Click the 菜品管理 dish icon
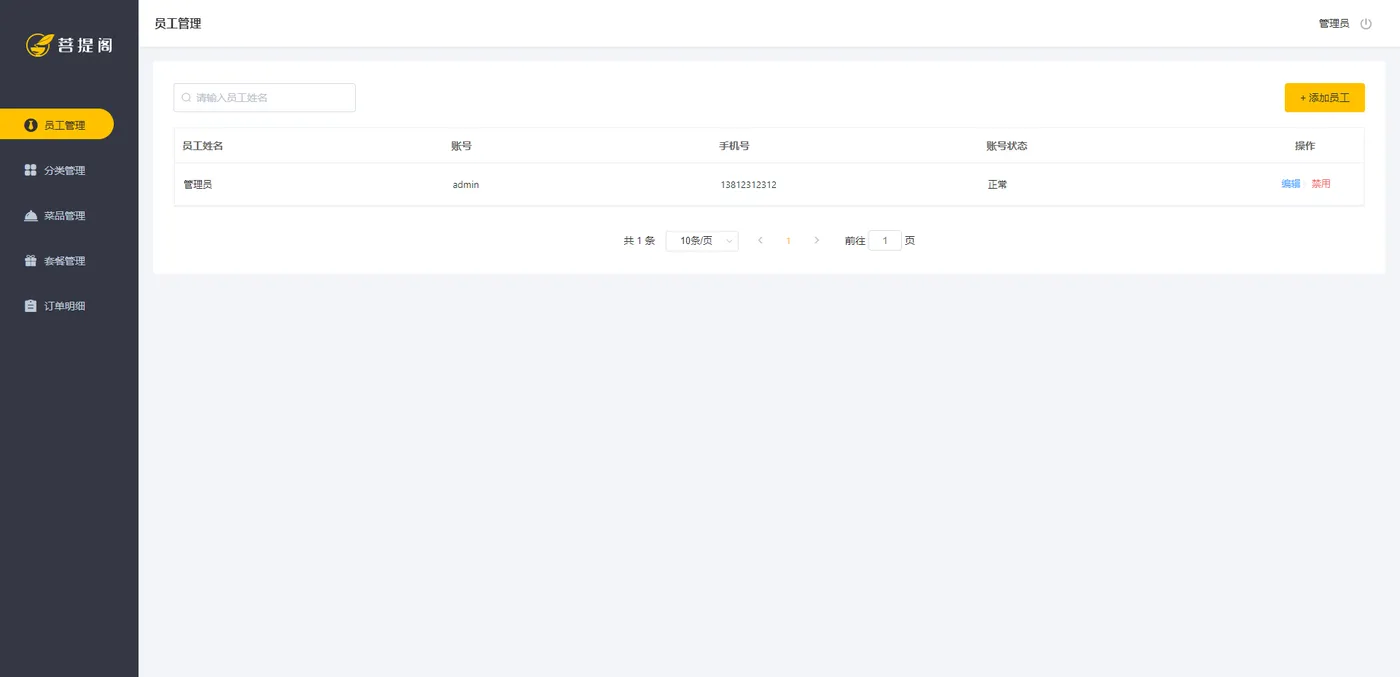This screenshot has width=1400, height=677. click(x=30, y=215)
